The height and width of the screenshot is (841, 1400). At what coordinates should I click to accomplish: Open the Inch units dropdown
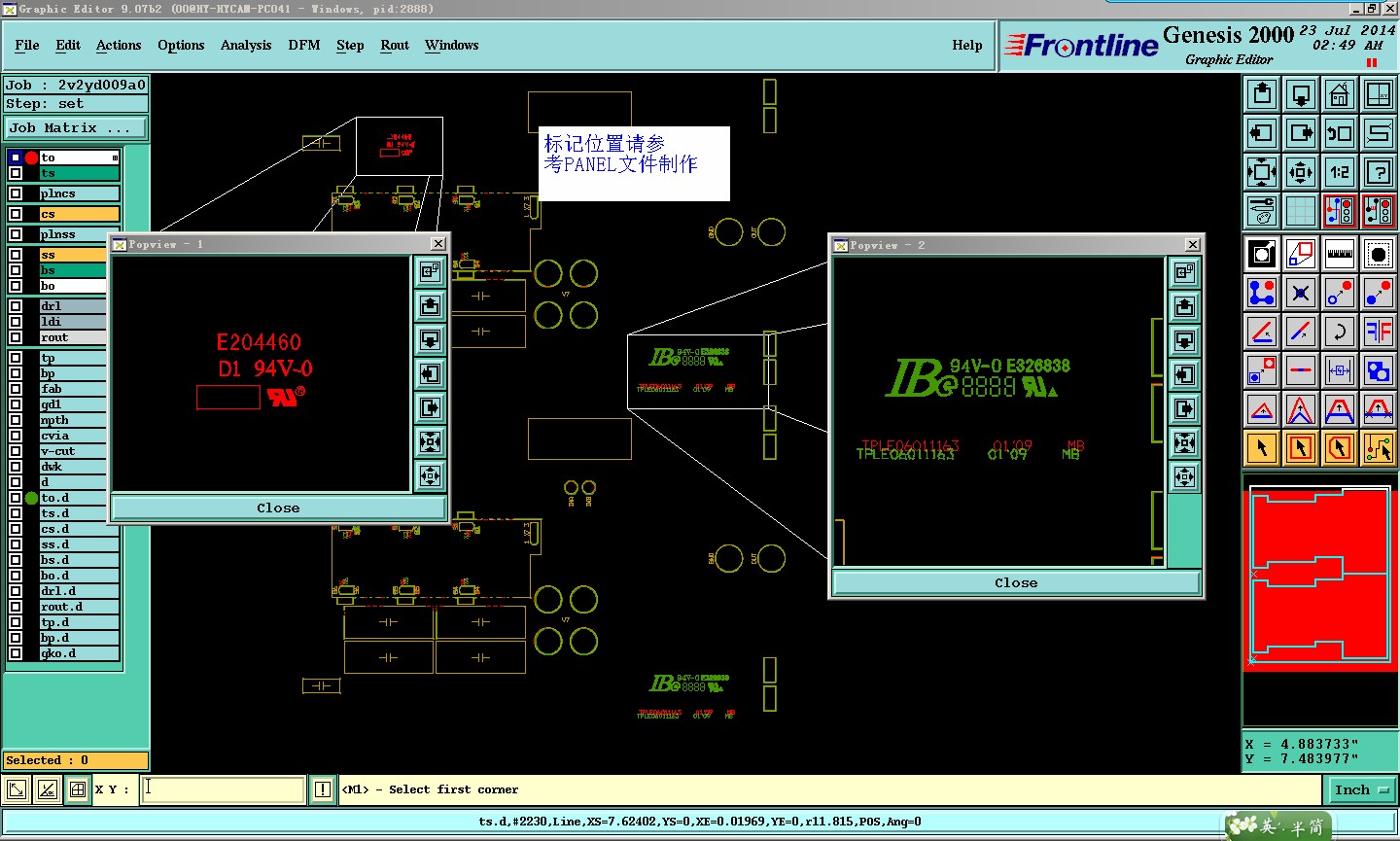[1362, 789]
